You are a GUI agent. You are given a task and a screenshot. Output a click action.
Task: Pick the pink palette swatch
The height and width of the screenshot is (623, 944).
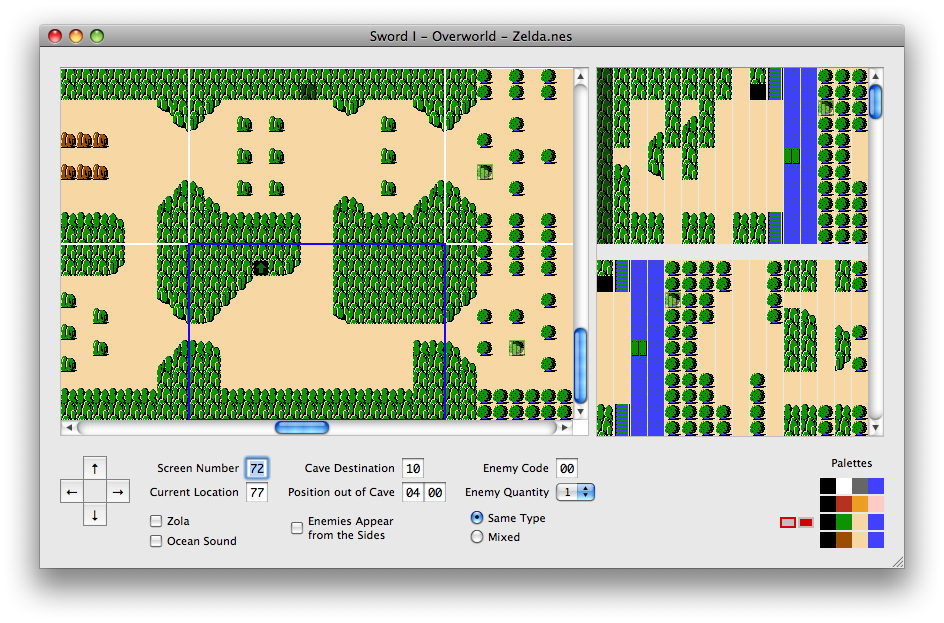coord(876,504)
